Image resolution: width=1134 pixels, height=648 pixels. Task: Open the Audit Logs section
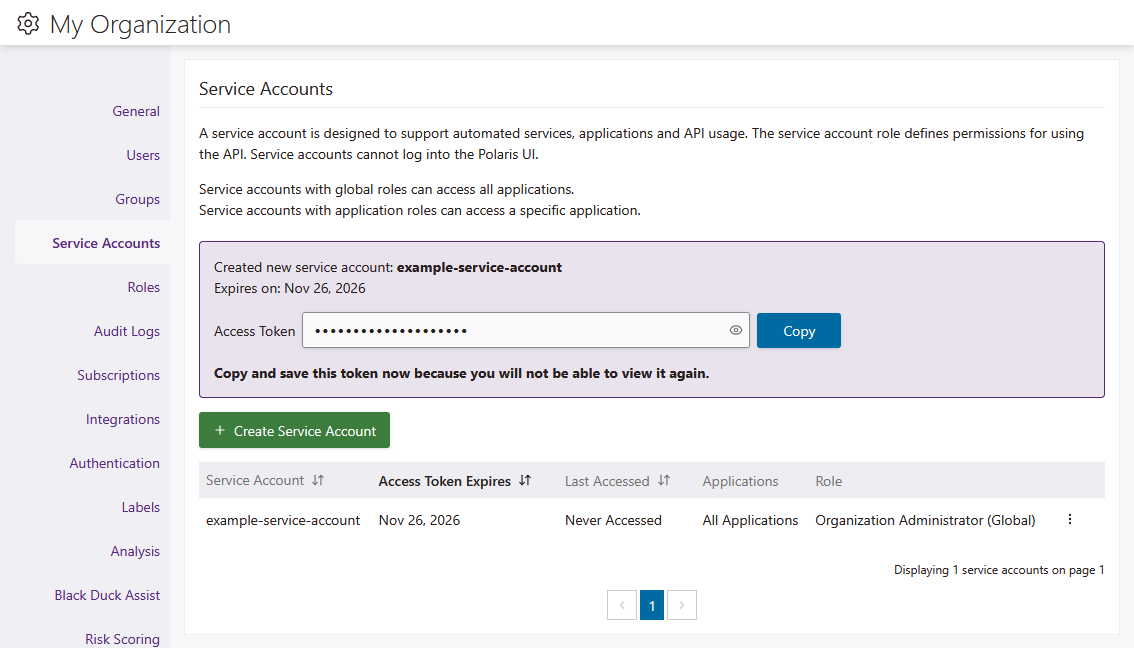coord(127,331)
